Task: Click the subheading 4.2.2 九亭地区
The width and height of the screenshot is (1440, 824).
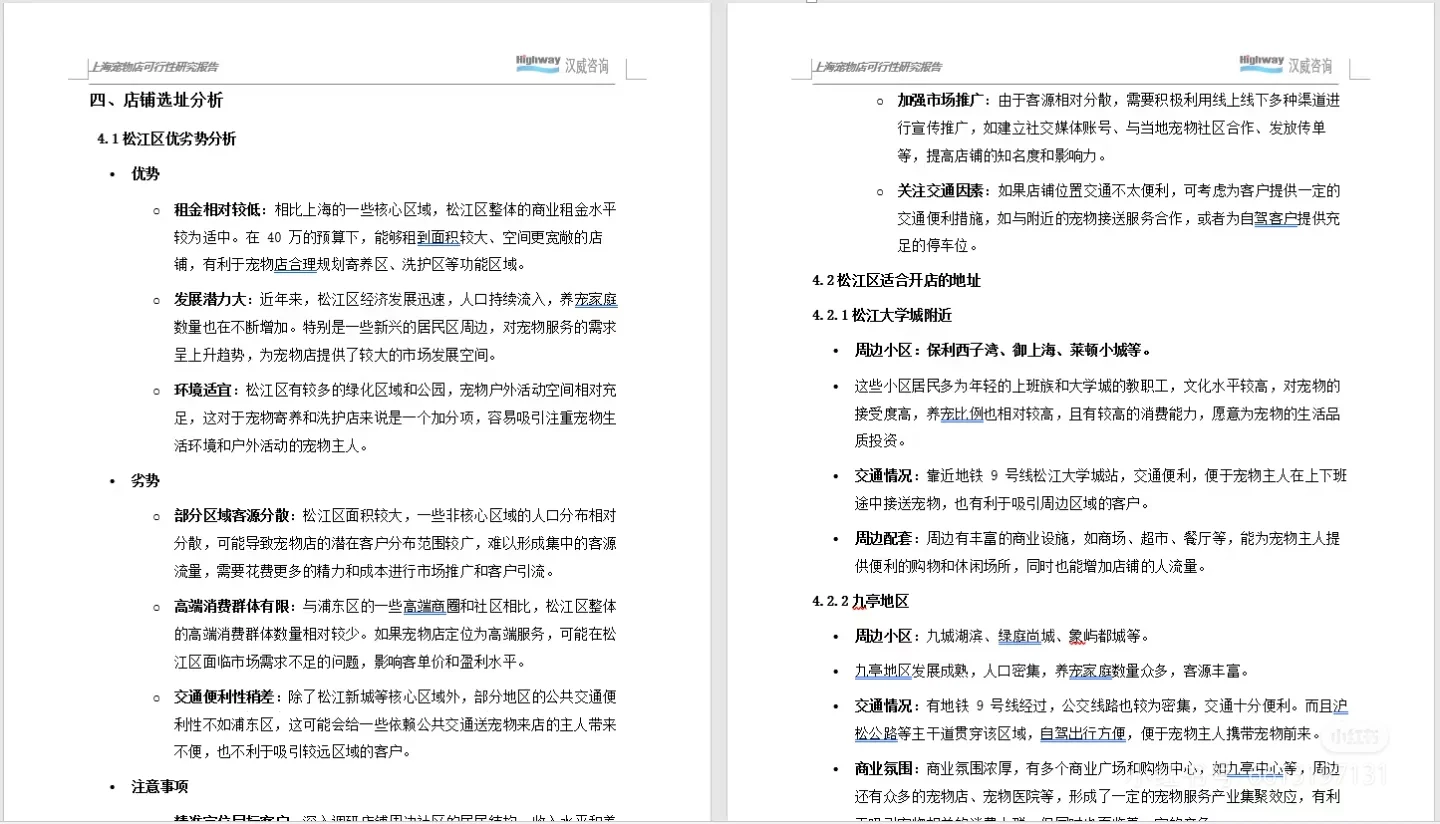Action: point(861,601)
